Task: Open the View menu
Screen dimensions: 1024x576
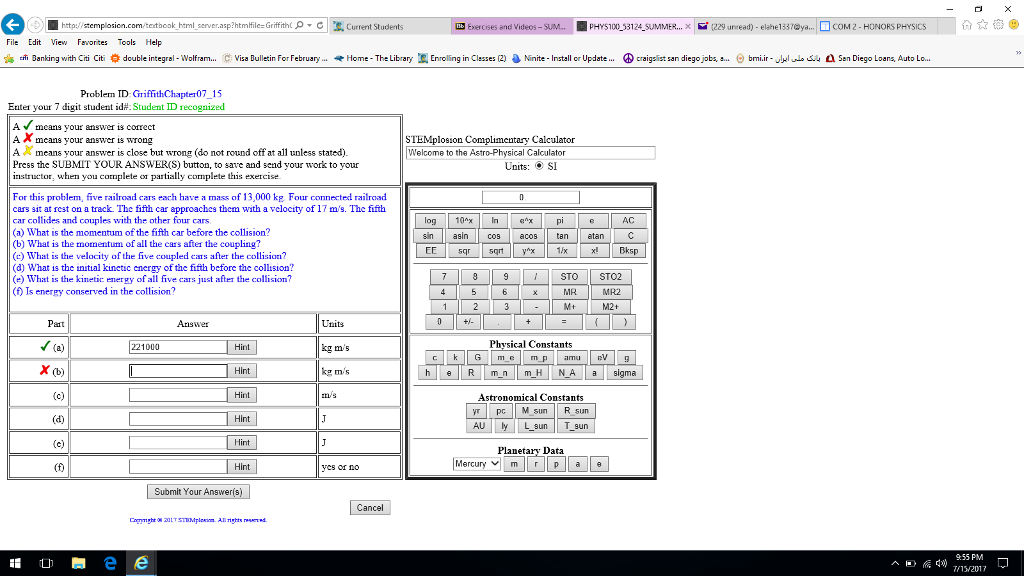Action: [x=59, y=42]
